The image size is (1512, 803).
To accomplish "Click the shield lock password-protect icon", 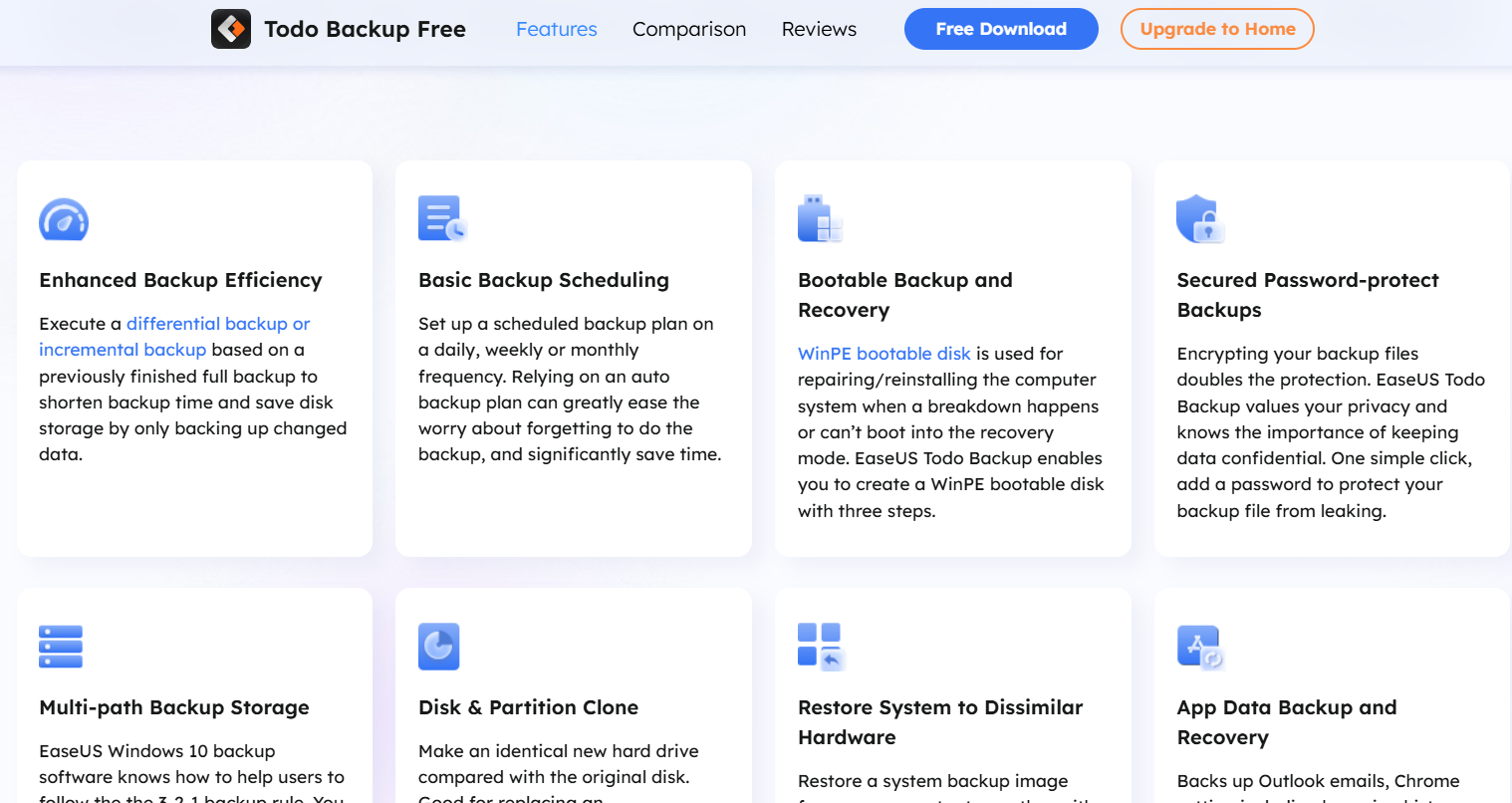I will (1199, 219).
